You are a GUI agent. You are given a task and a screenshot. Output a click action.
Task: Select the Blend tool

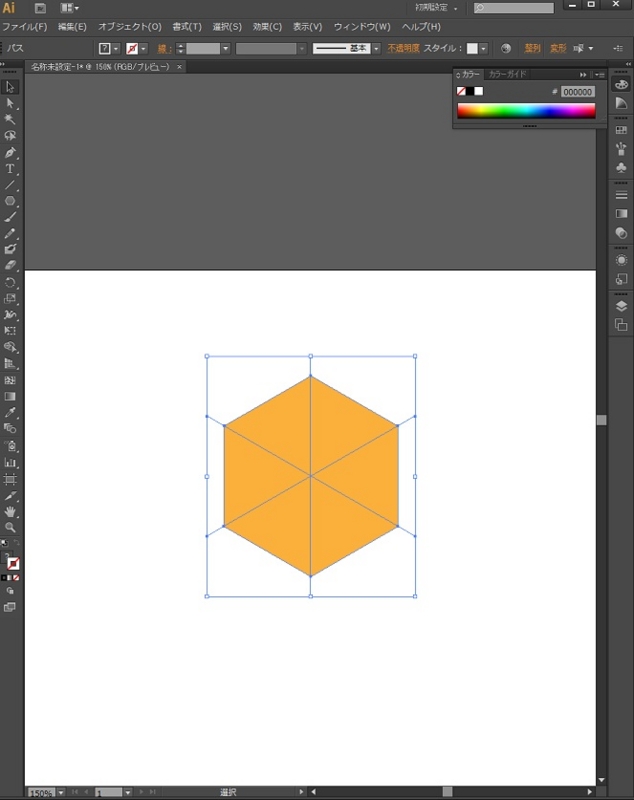coord(10,429)
